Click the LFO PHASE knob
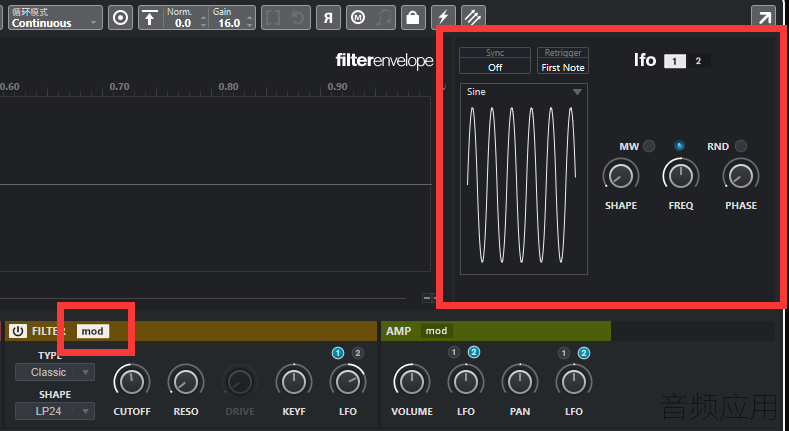Screen dimensions: 789x431 741,177
